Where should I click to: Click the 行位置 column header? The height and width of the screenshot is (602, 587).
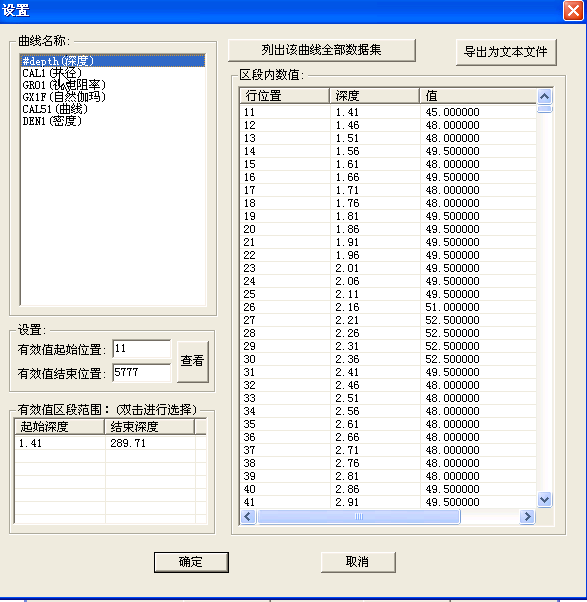pyautogui.click(x=284, y=96)
